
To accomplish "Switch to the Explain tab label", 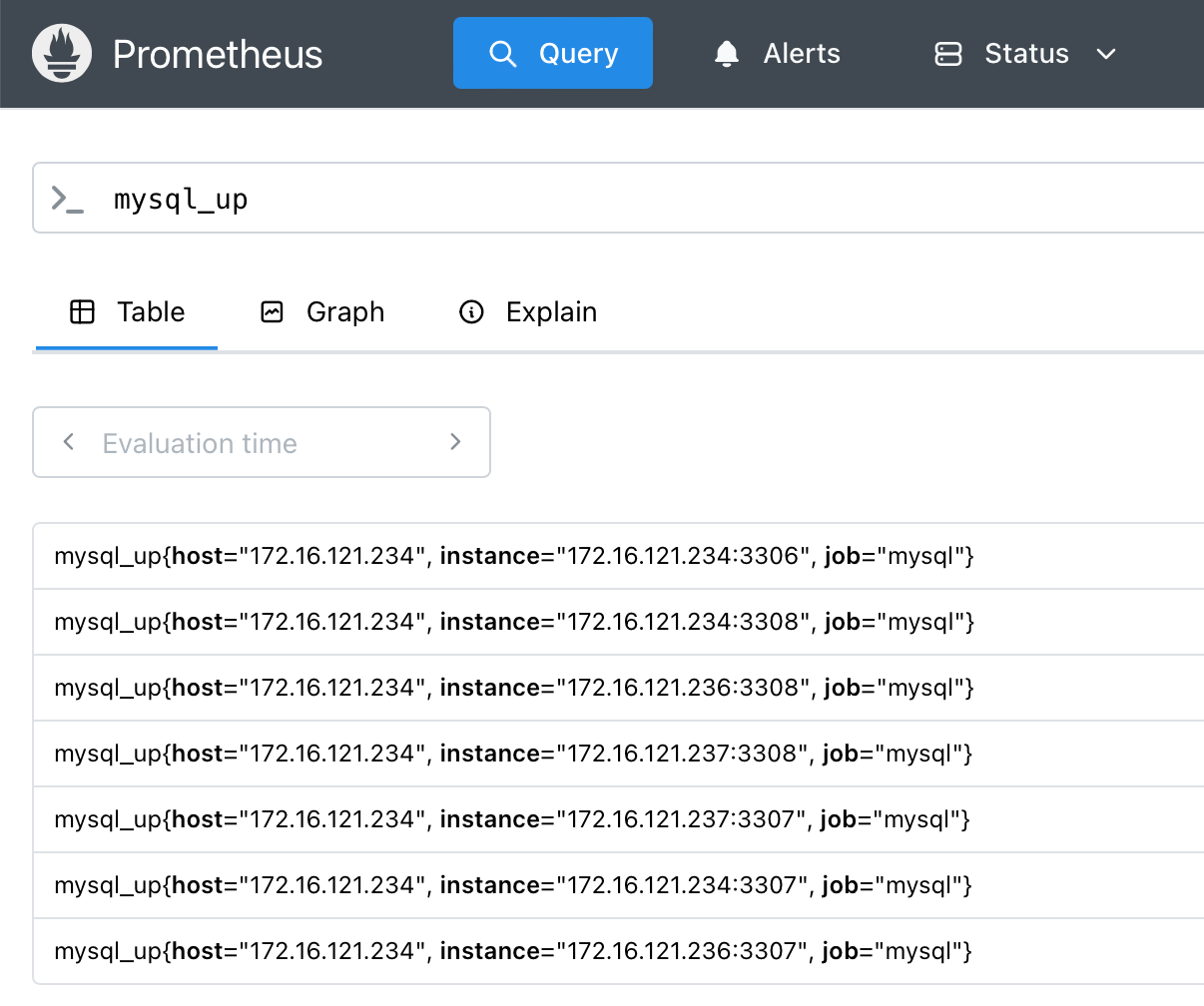I will (x=551, y=312).
